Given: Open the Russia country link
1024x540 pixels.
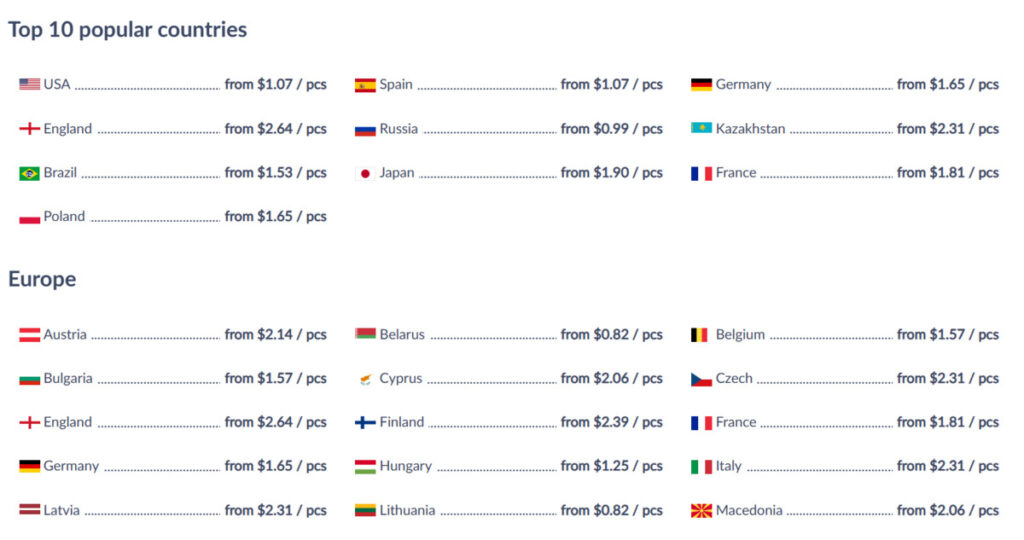Looking at the screenshot, I should (398, 129).
